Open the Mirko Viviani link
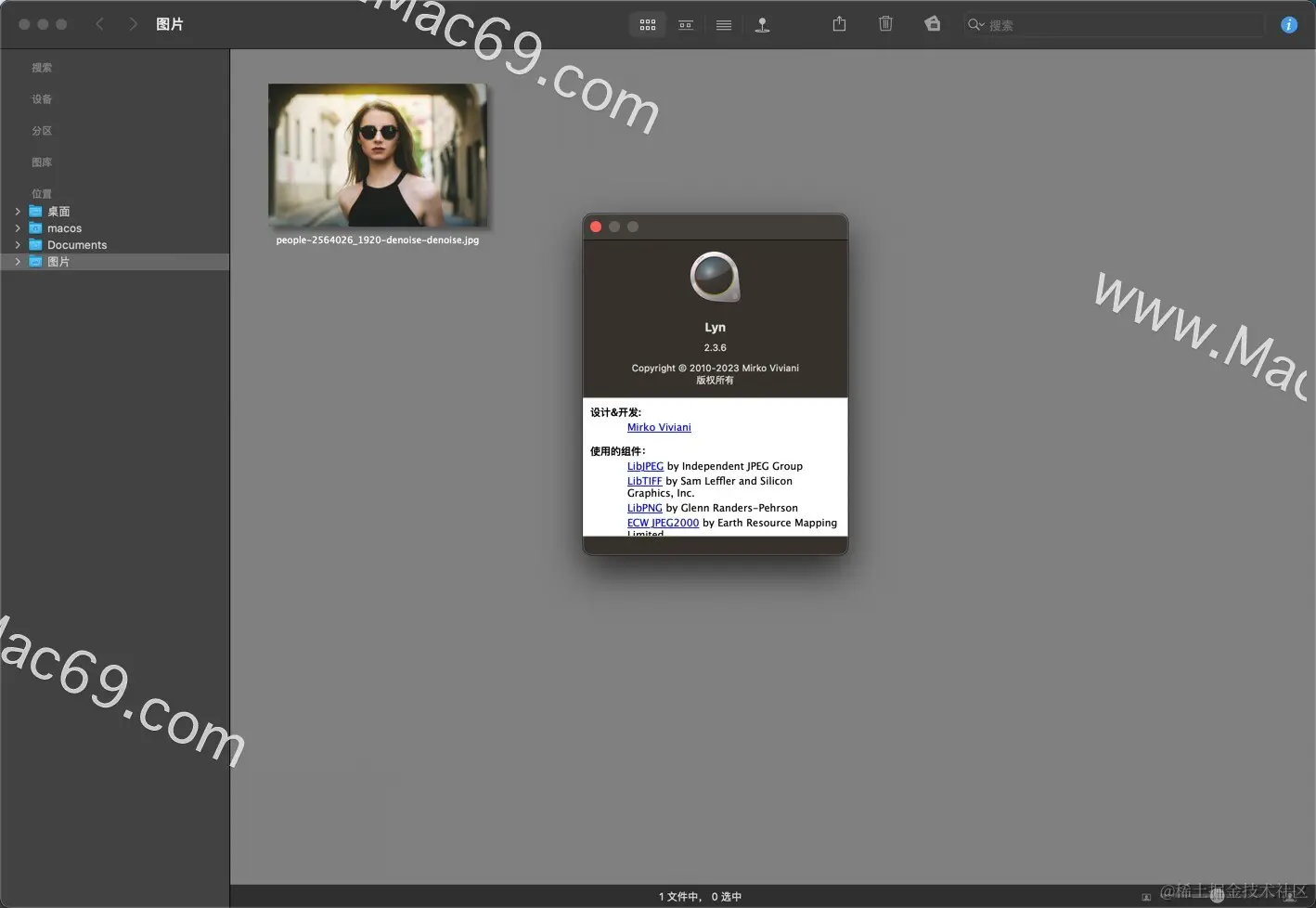This screenshot has height=908, width=1316. point(659,428)
